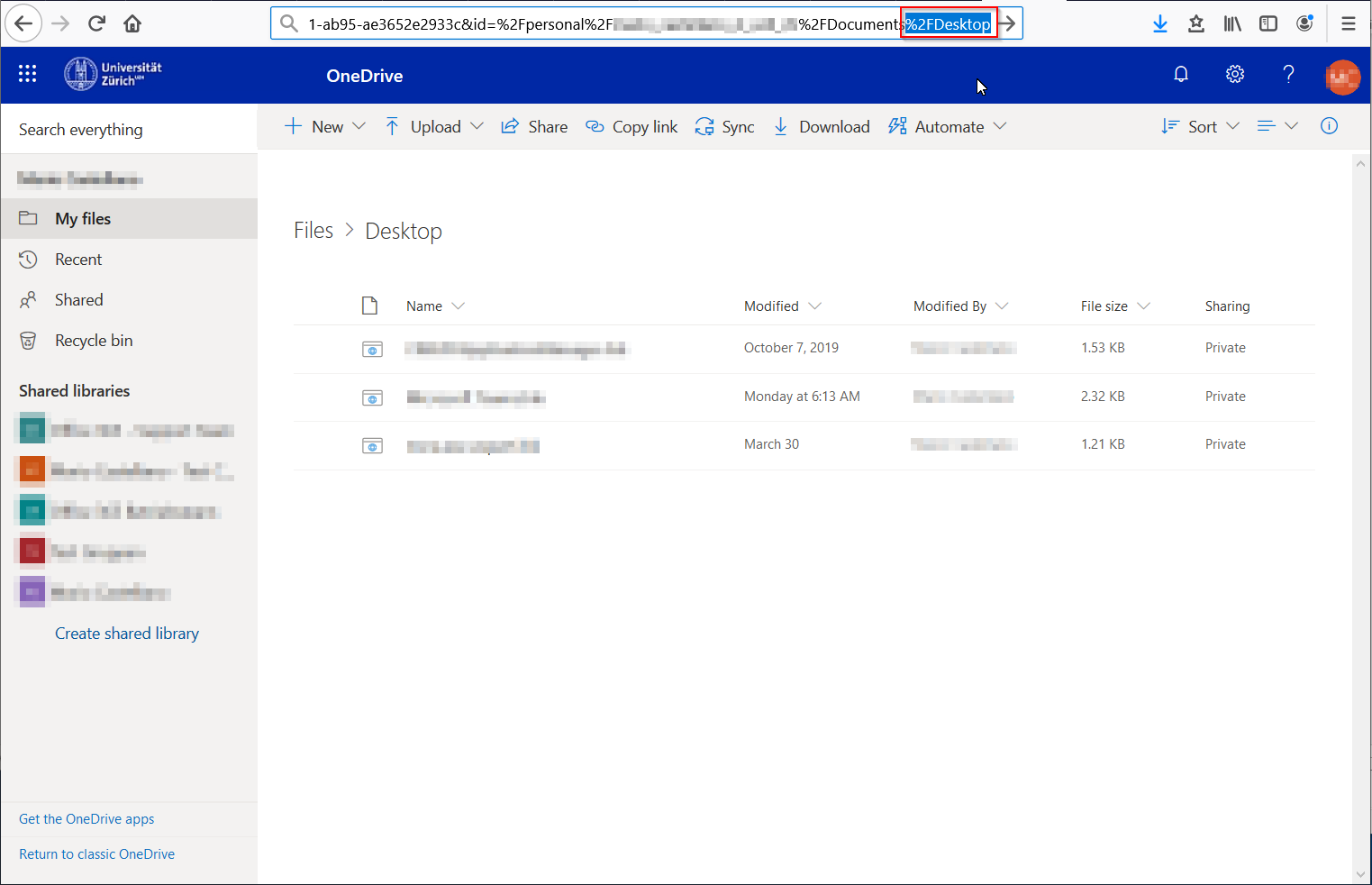The width and height of the screenshot is (1372, 885).
Task: Reload the page with the refresh icon
Action: [x=96, y=23]
